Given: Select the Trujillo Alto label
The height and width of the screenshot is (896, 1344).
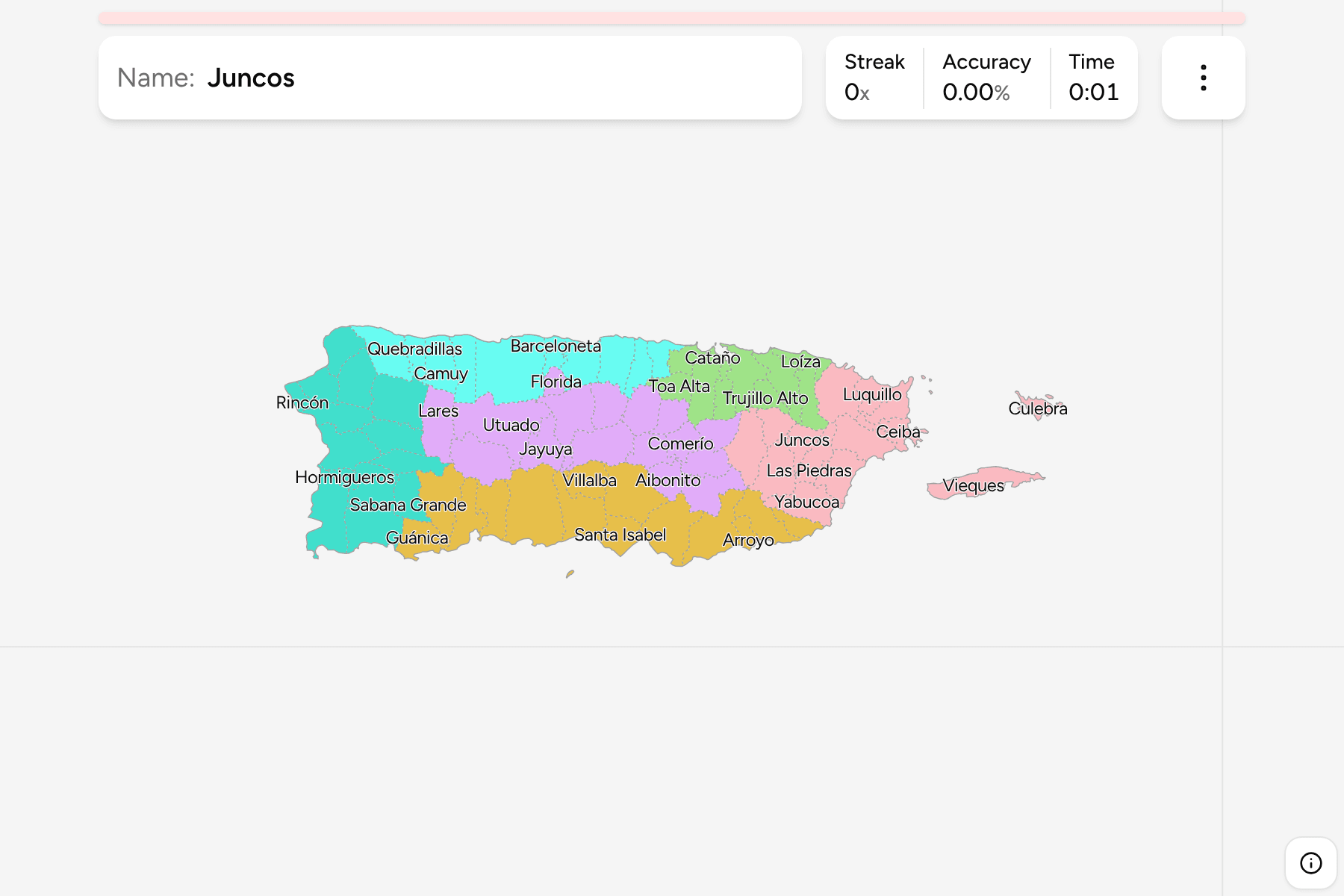Looking at the screenshot, I should click(x=765, y=398).
